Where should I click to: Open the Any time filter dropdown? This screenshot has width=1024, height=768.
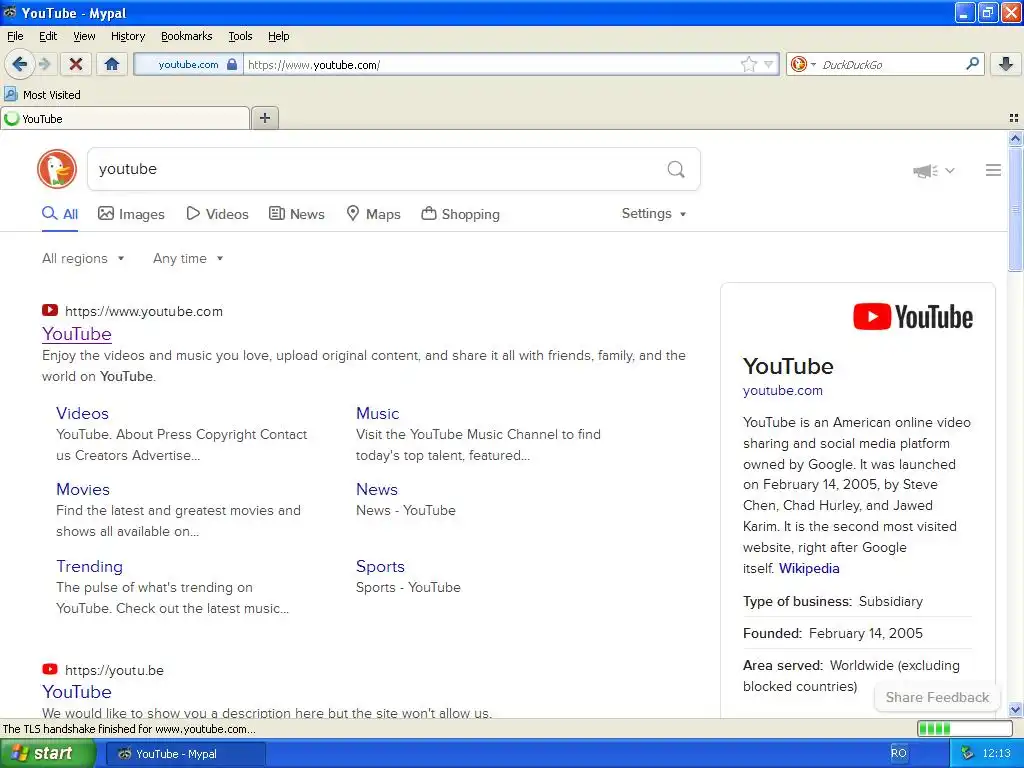[188, 259]
